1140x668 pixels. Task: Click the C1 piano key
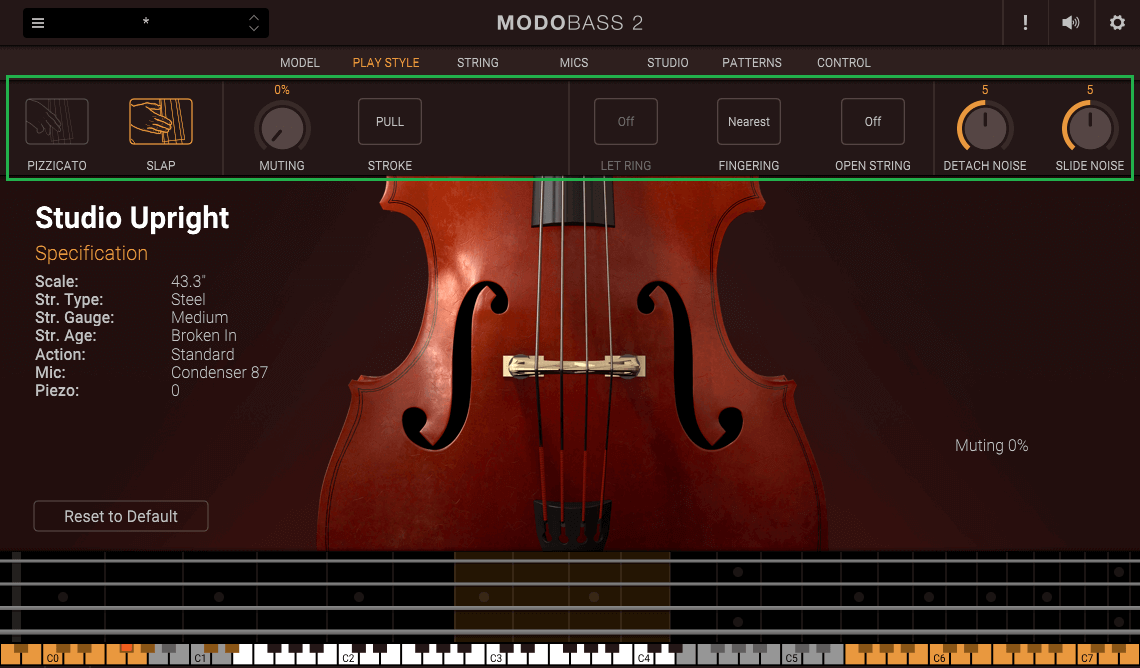coord(200,657)
